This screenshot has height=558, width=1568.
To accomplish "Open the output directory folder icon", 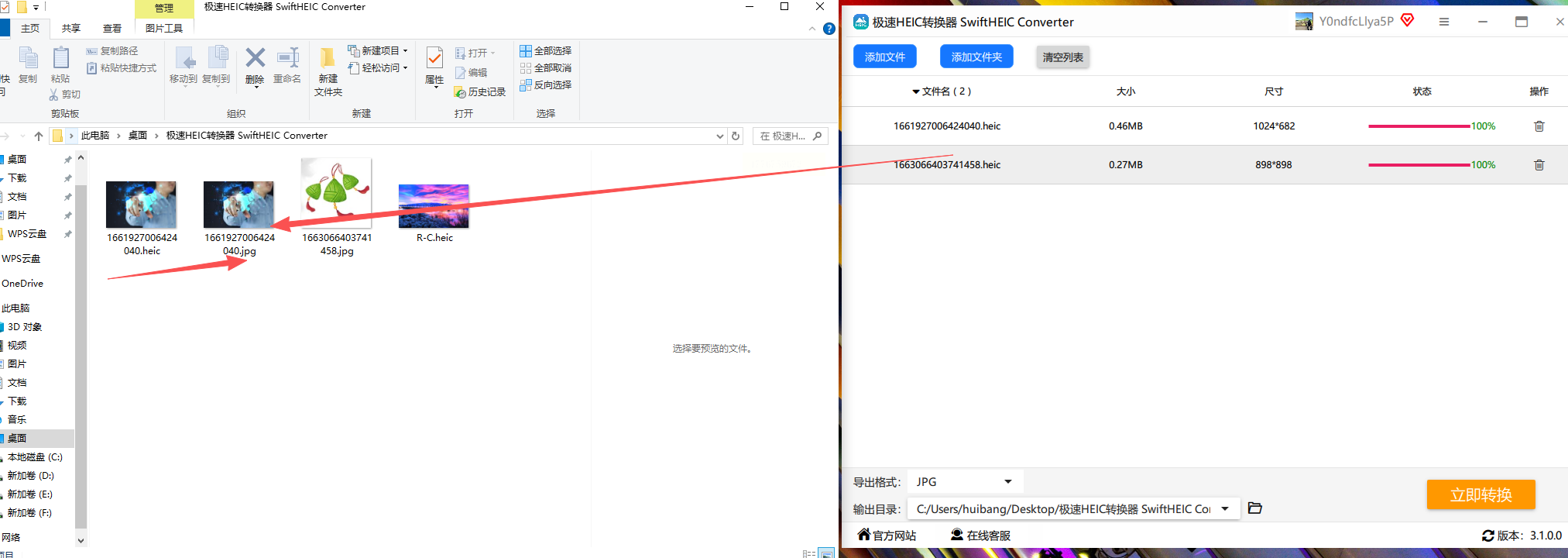I will [x=1255, y=508].
